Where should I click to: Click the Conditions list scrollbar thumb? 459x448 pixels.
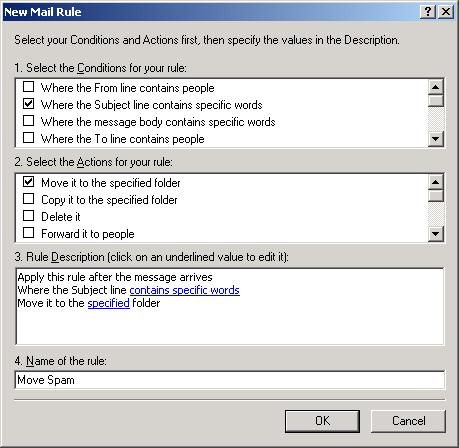[436, 101]
